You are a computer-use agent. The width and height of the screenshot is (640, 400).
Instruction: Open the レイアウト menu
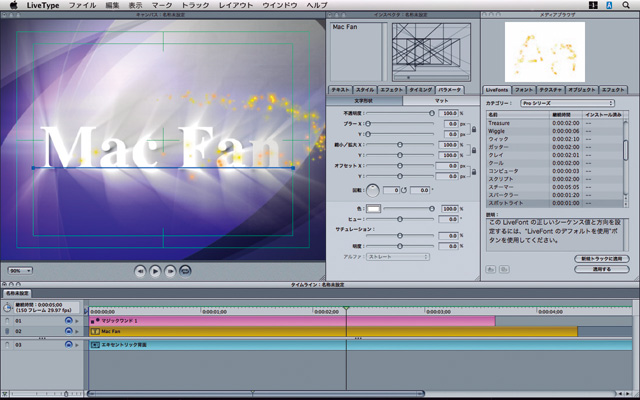coord(236,5)
